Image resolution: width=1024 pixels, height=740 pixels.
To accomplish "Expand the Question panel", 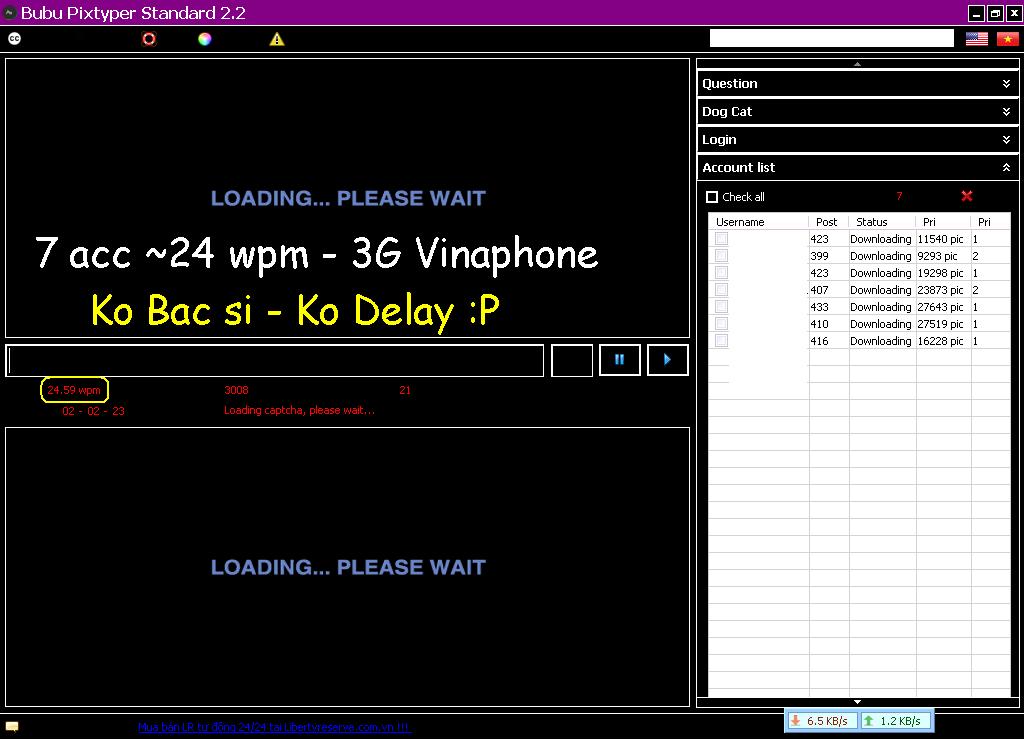I will coord(858,84).
